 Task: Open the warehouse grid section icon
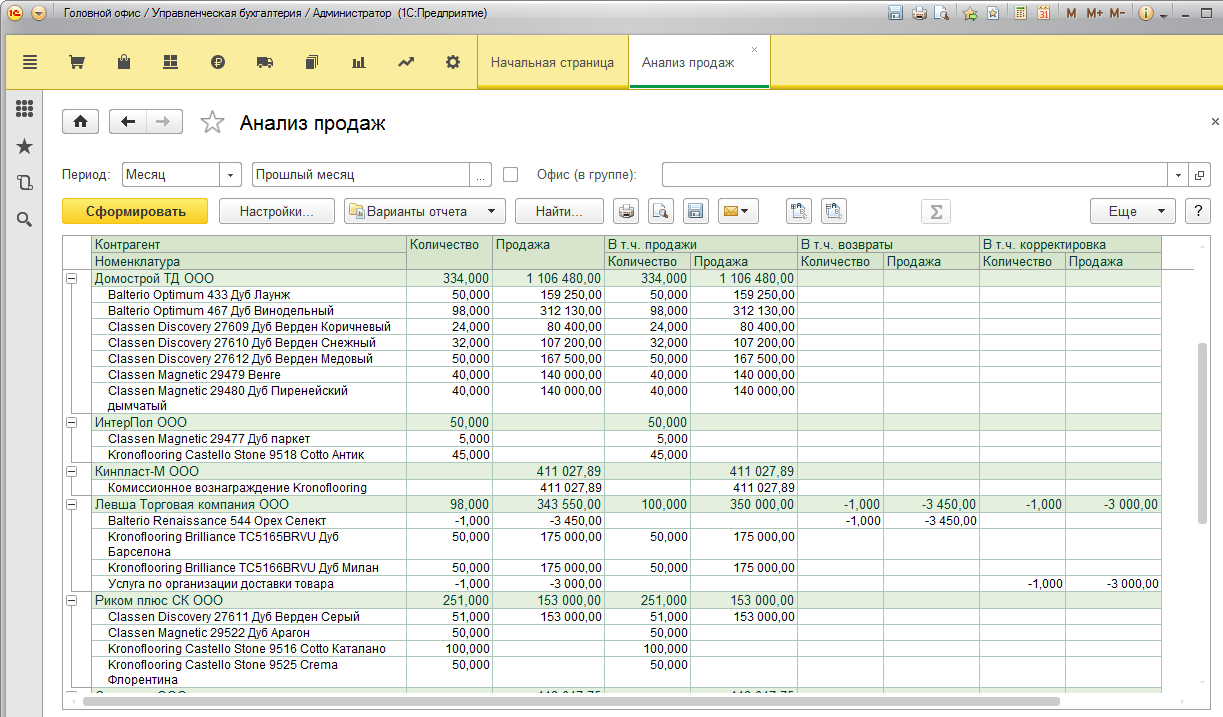tap(170, 62)
